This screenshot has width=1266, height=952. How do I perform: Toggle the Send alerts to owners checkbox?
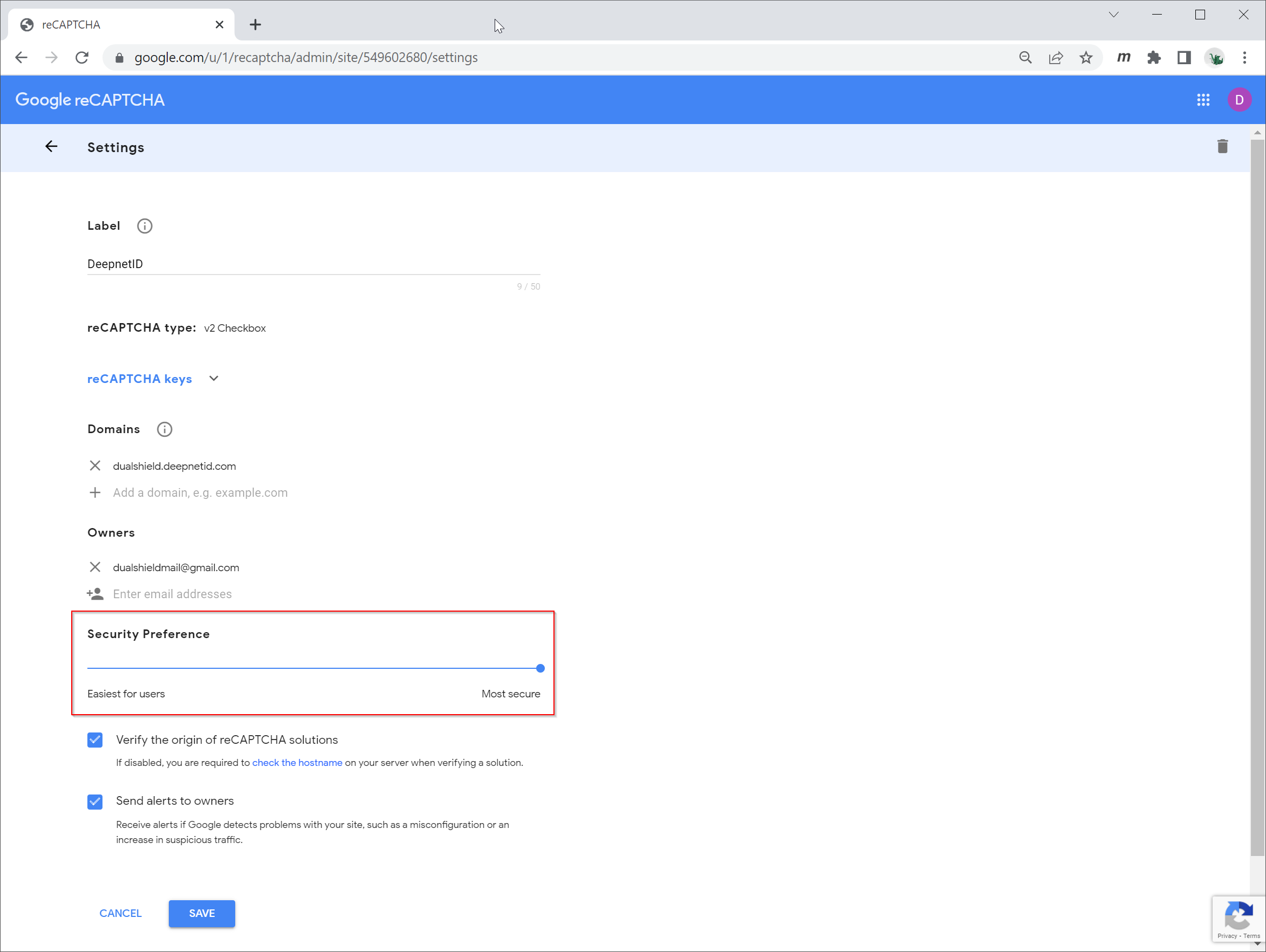point(95,801)
